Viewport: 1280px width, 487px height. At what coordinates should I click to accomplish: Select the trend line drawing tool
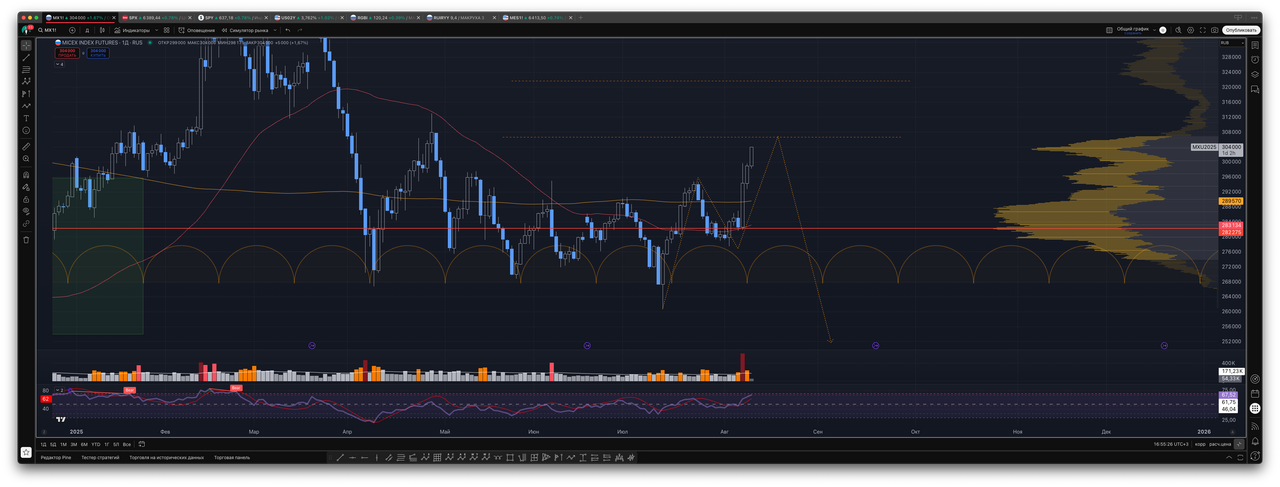26,58
